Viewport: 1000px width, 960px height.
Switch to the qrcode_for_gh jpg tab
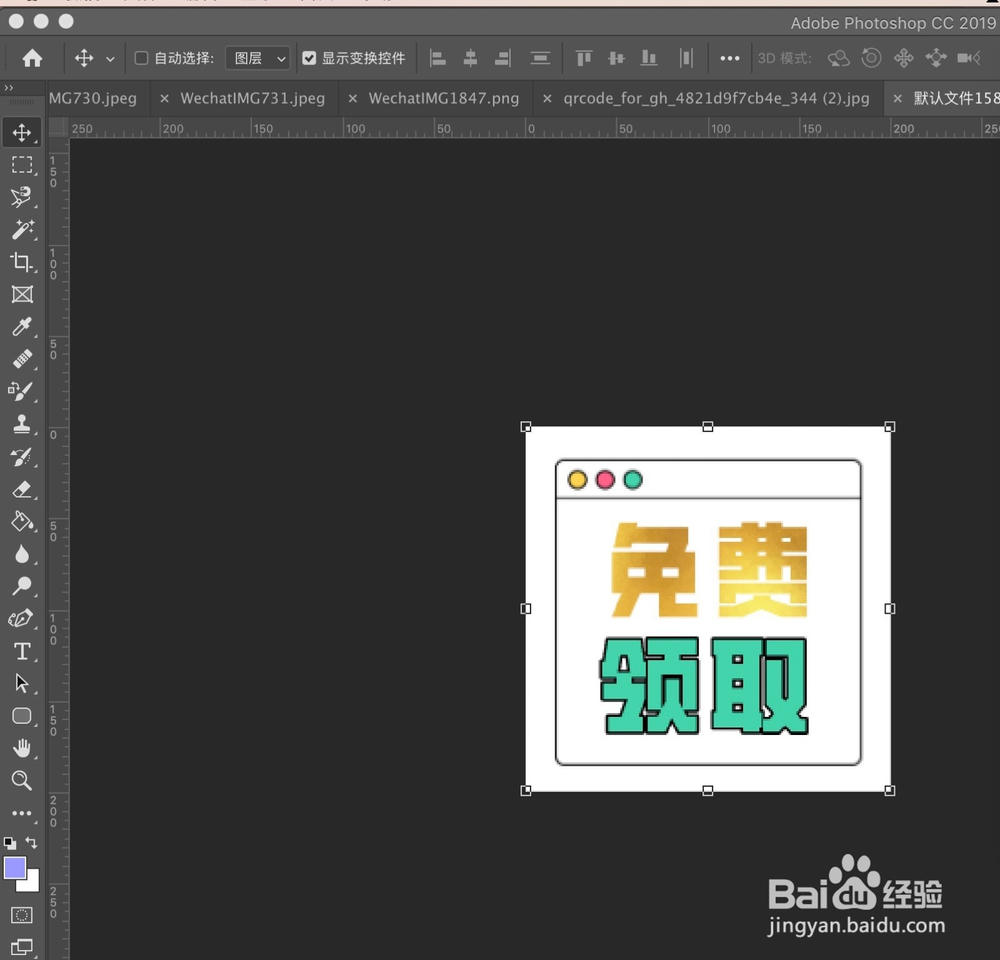click(716, 98)
